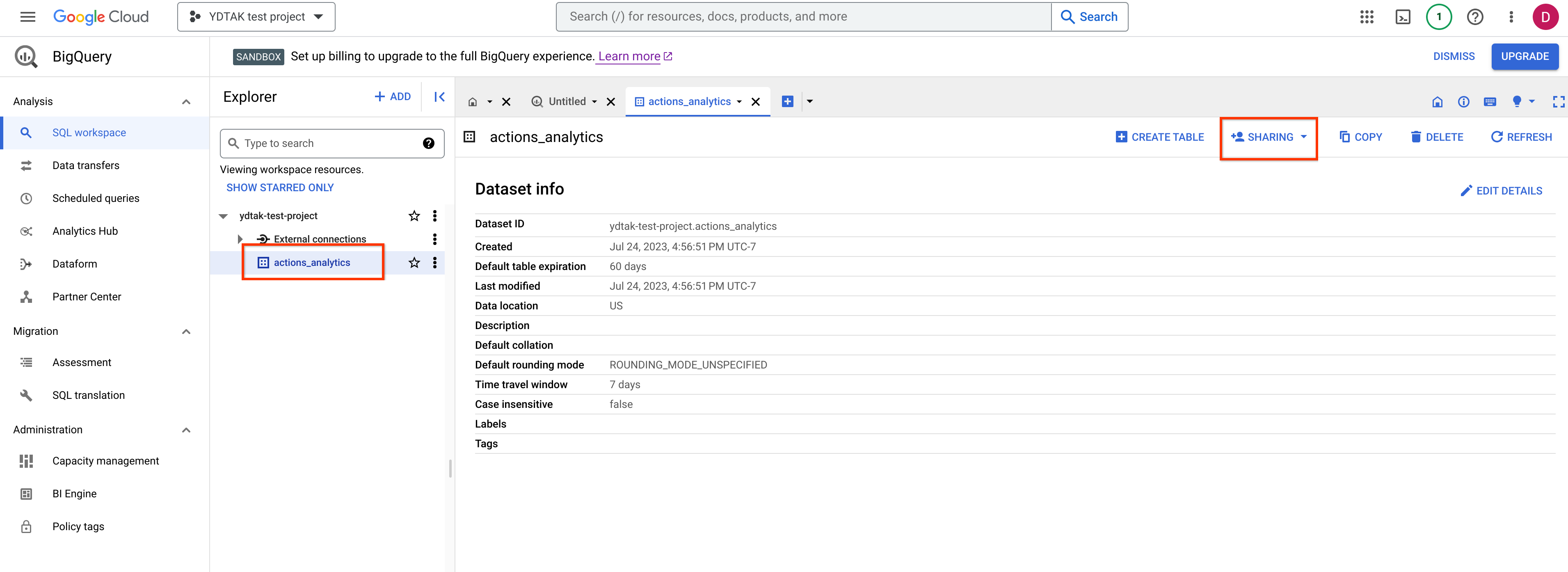Click the star icon to star ydtak-test-project

tap(413, 215)
